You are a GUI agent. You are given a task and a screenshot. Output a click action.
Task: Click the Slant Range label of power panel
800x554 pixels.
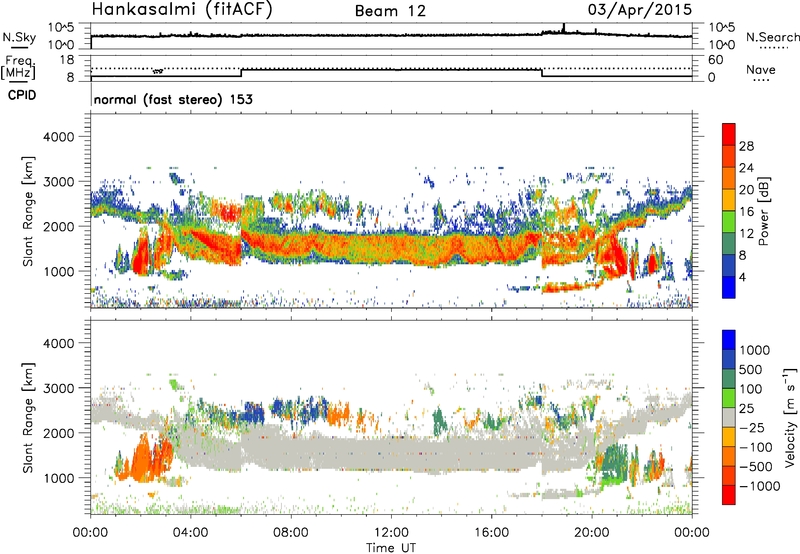28,211
